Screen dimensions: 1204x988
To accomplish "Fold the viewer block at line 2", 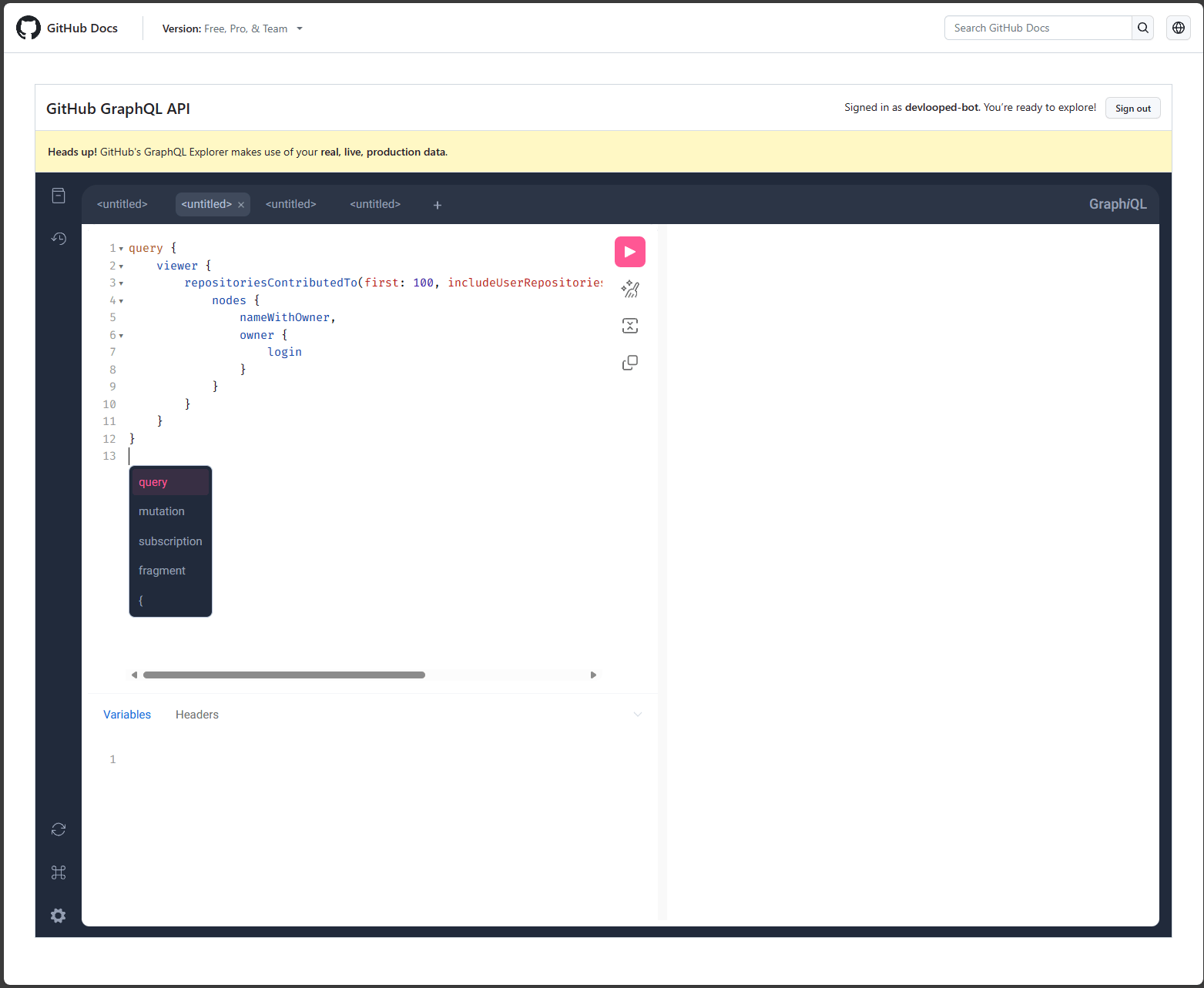I will pos(121,266).
